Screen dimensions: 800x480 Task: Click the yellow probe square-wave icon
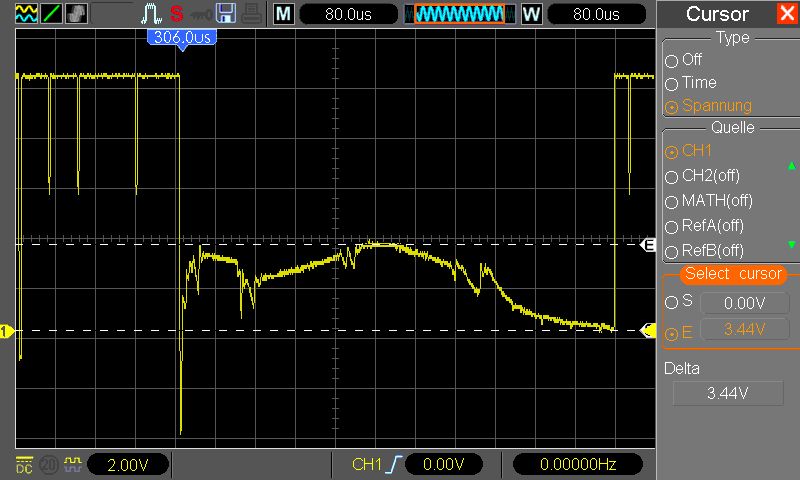tap(73, 464)
